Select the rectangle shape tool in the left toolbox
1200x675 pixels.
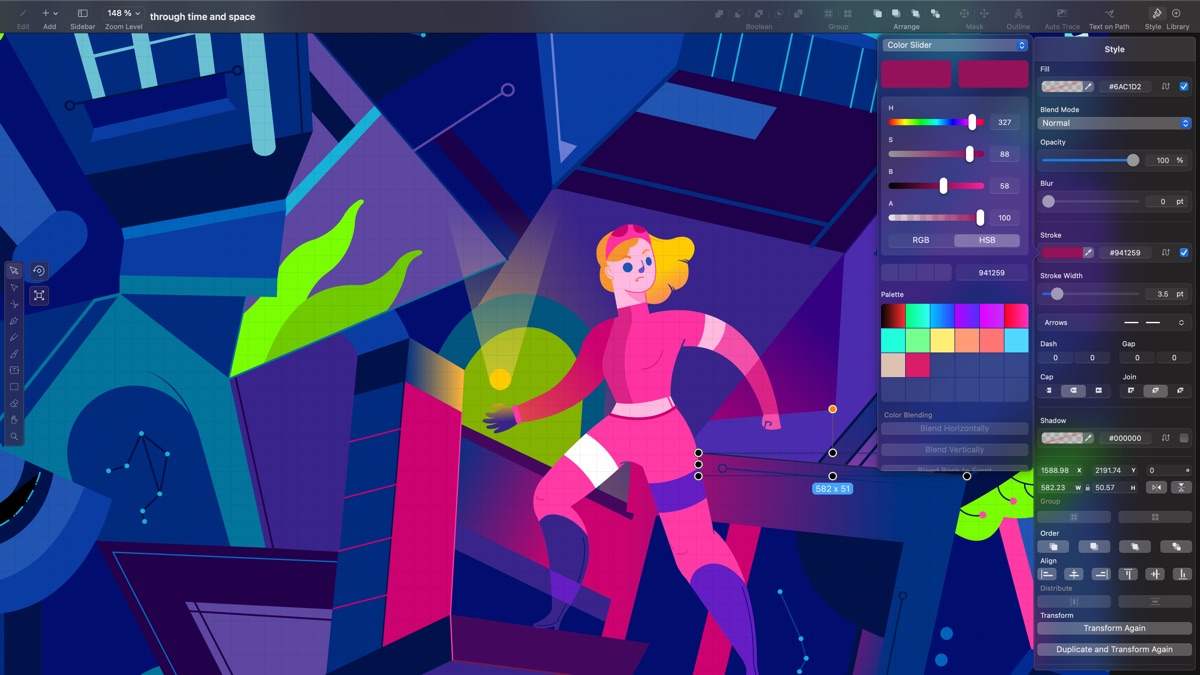coord(14,387)
